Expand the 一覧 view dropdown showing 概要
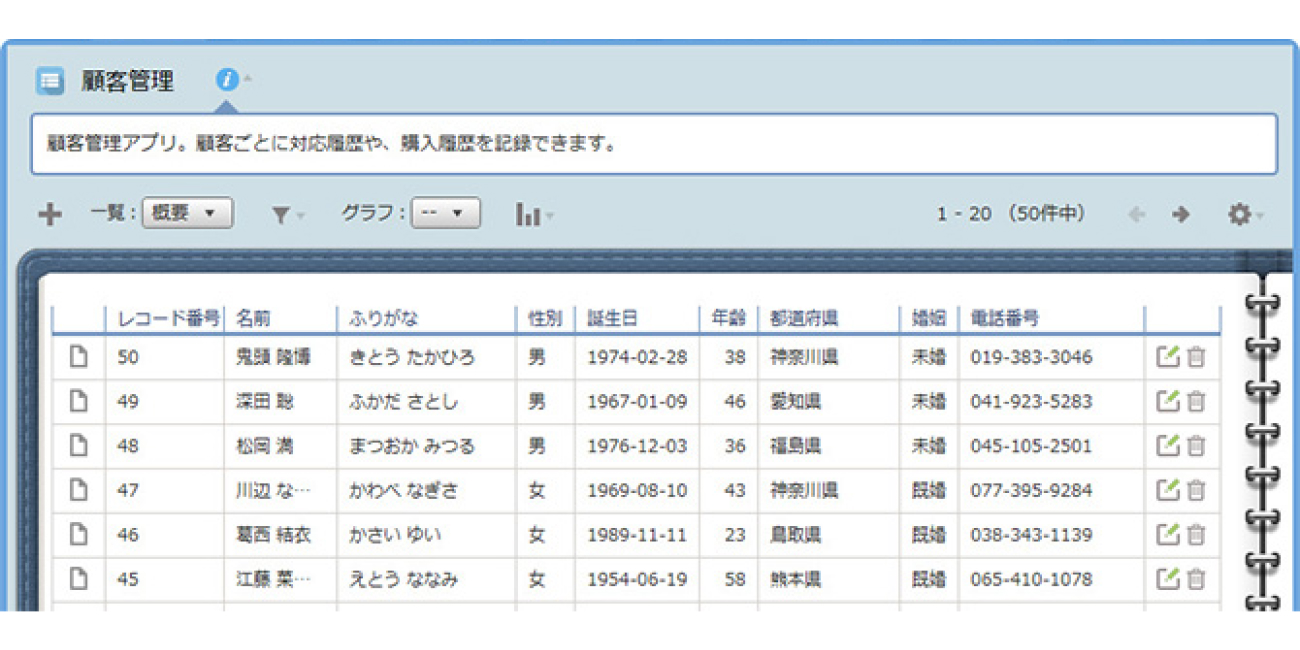 [x=187, y=213]
